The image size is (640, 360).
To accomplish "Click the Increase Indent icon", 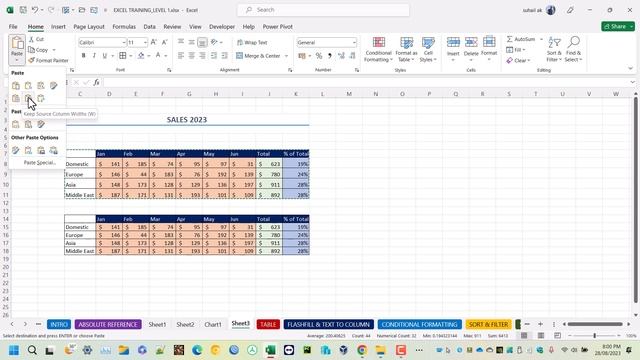I will [x=224, y=56].
